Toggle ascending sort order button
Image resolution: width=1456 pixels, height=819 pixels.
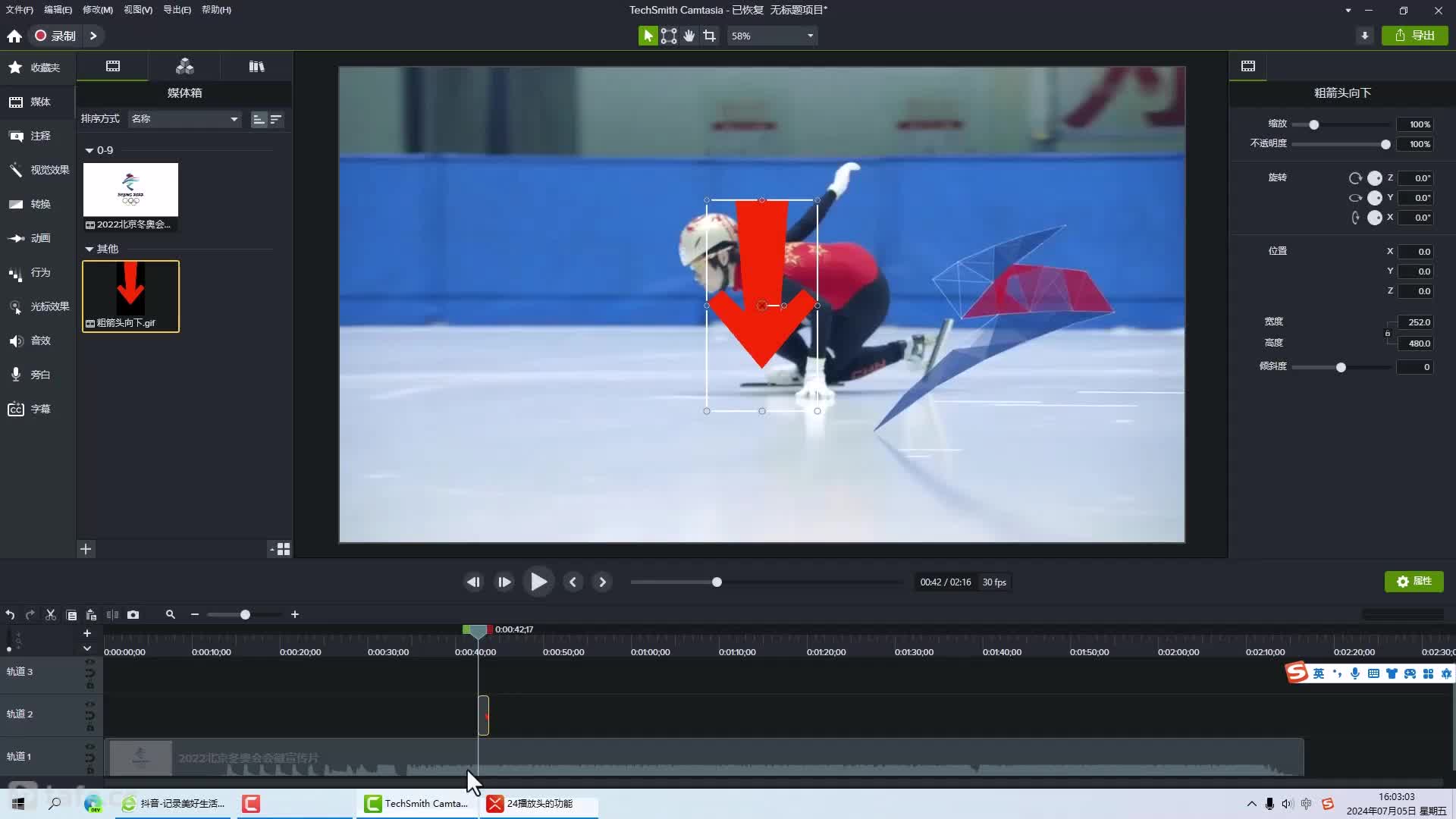click(x=259, y=119)
